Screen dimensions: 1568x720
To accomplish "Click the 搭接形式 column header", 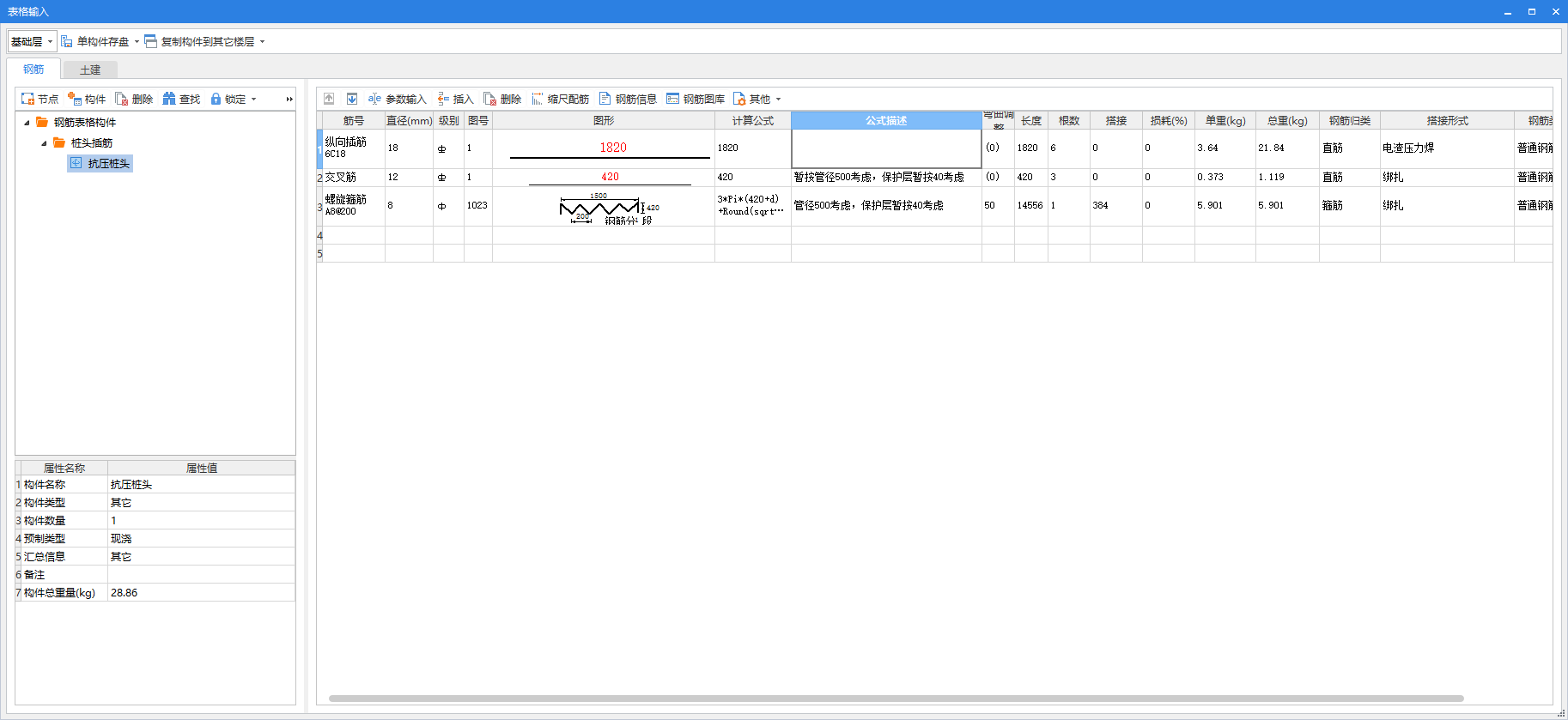I will (x=1447, y=120).
